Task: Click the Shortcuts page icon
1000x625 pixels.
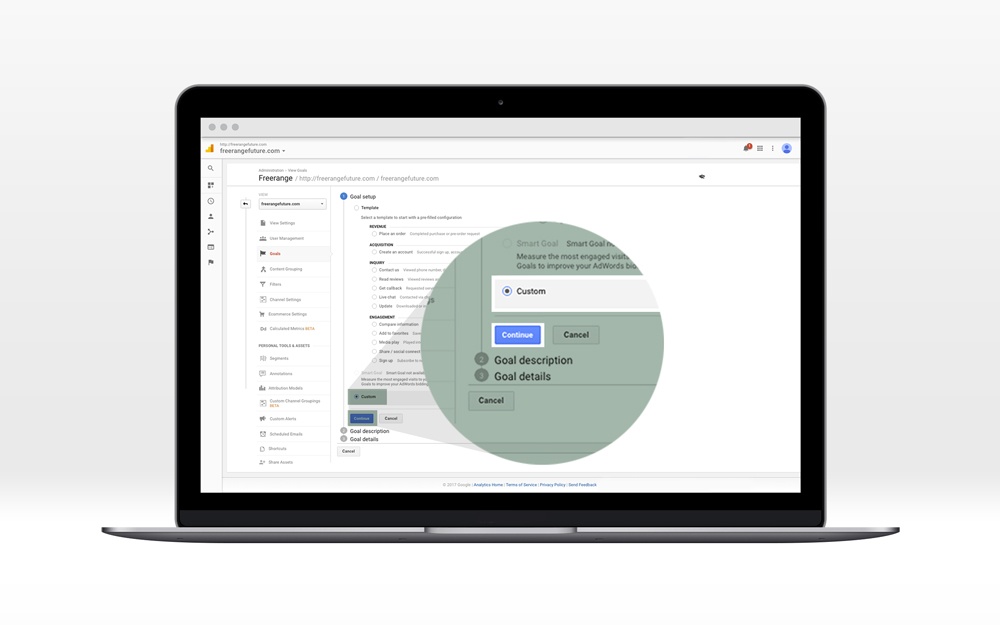Action: [262, 448]
